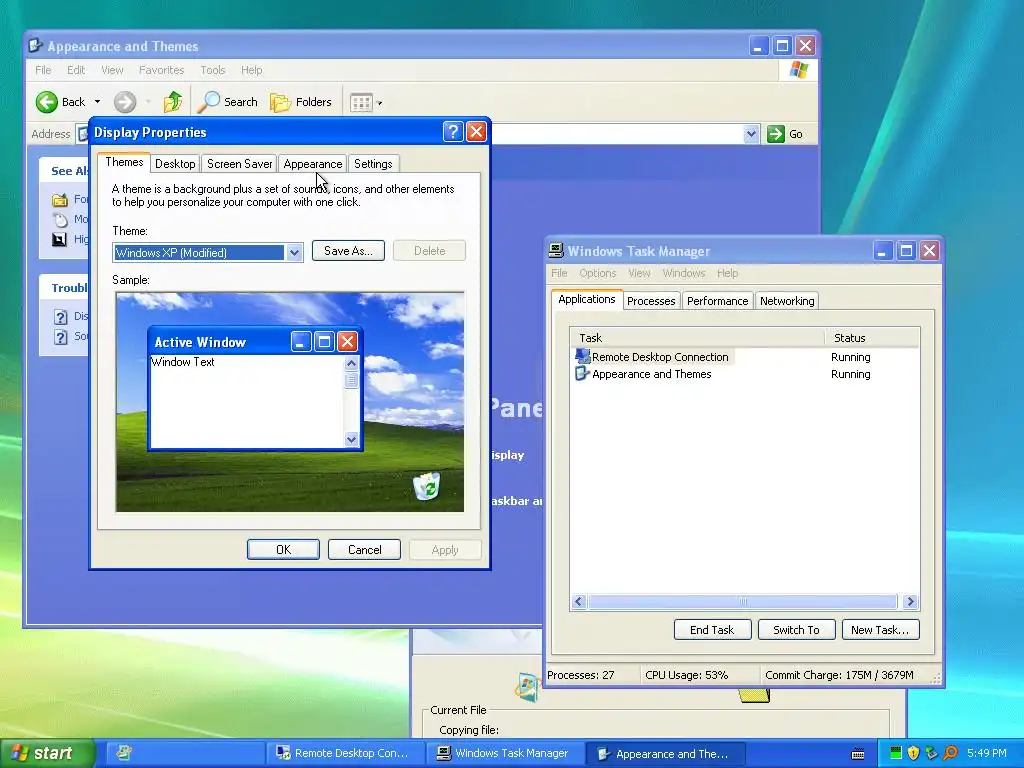
Task: Switch to the Screen Saver tab
Action: coord(239,164)
